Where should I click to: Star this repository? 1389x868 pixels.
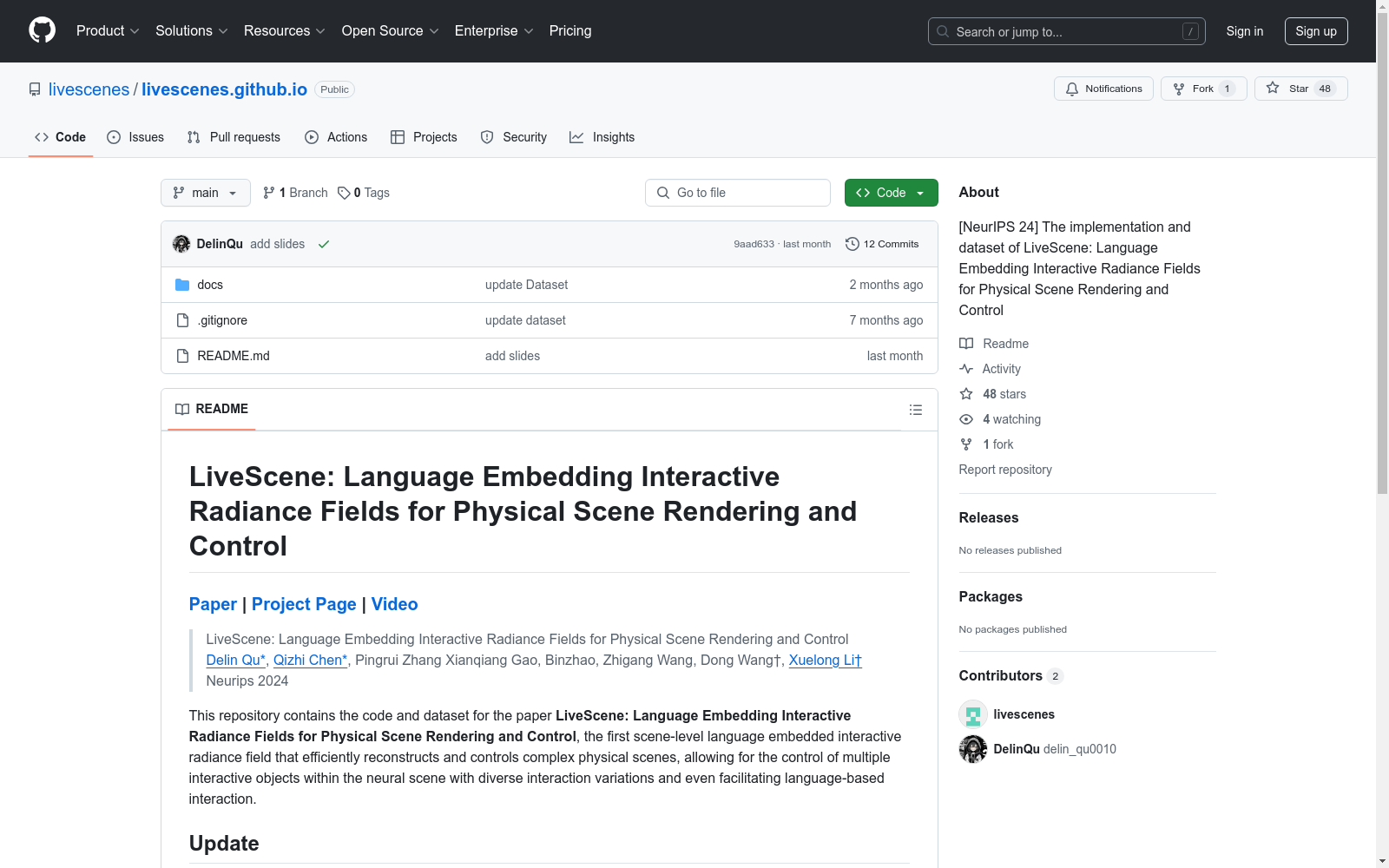point(1300,89)
